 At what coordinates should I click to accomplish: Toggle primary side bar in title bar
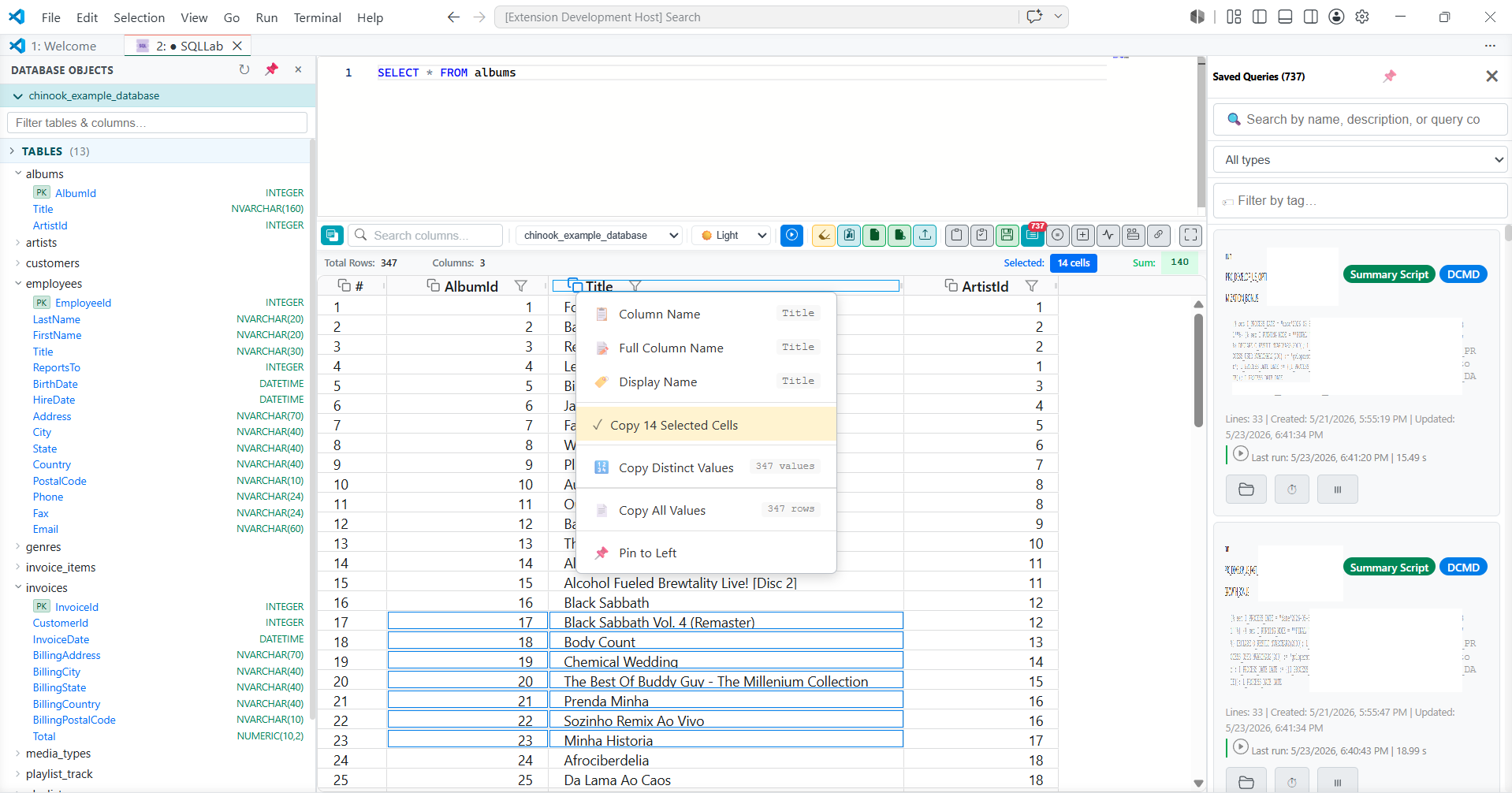click(x=1260, y=17)
